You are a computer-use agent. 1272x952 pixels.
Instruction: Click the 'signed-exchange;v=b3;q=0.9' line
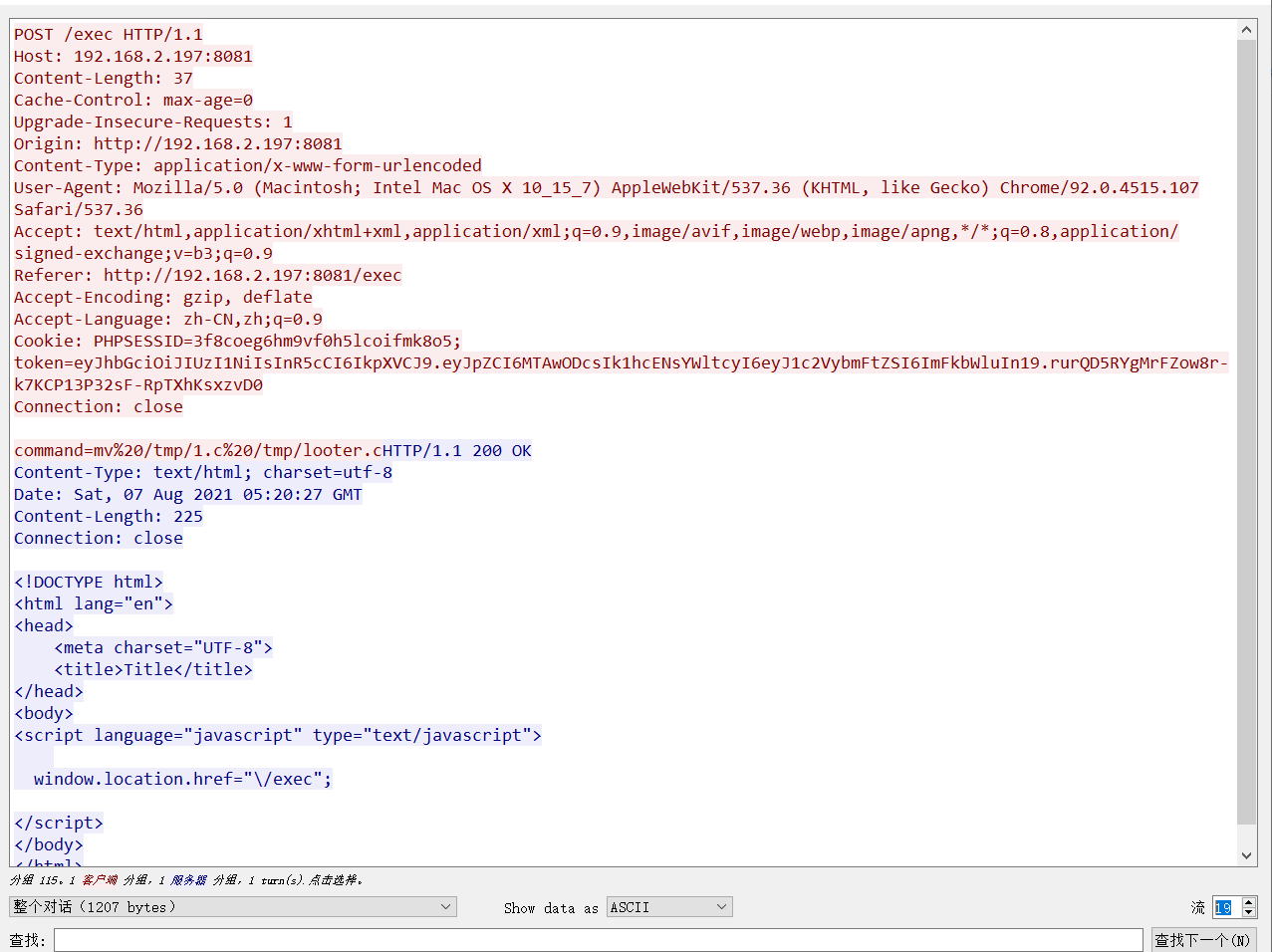point(143,253)
